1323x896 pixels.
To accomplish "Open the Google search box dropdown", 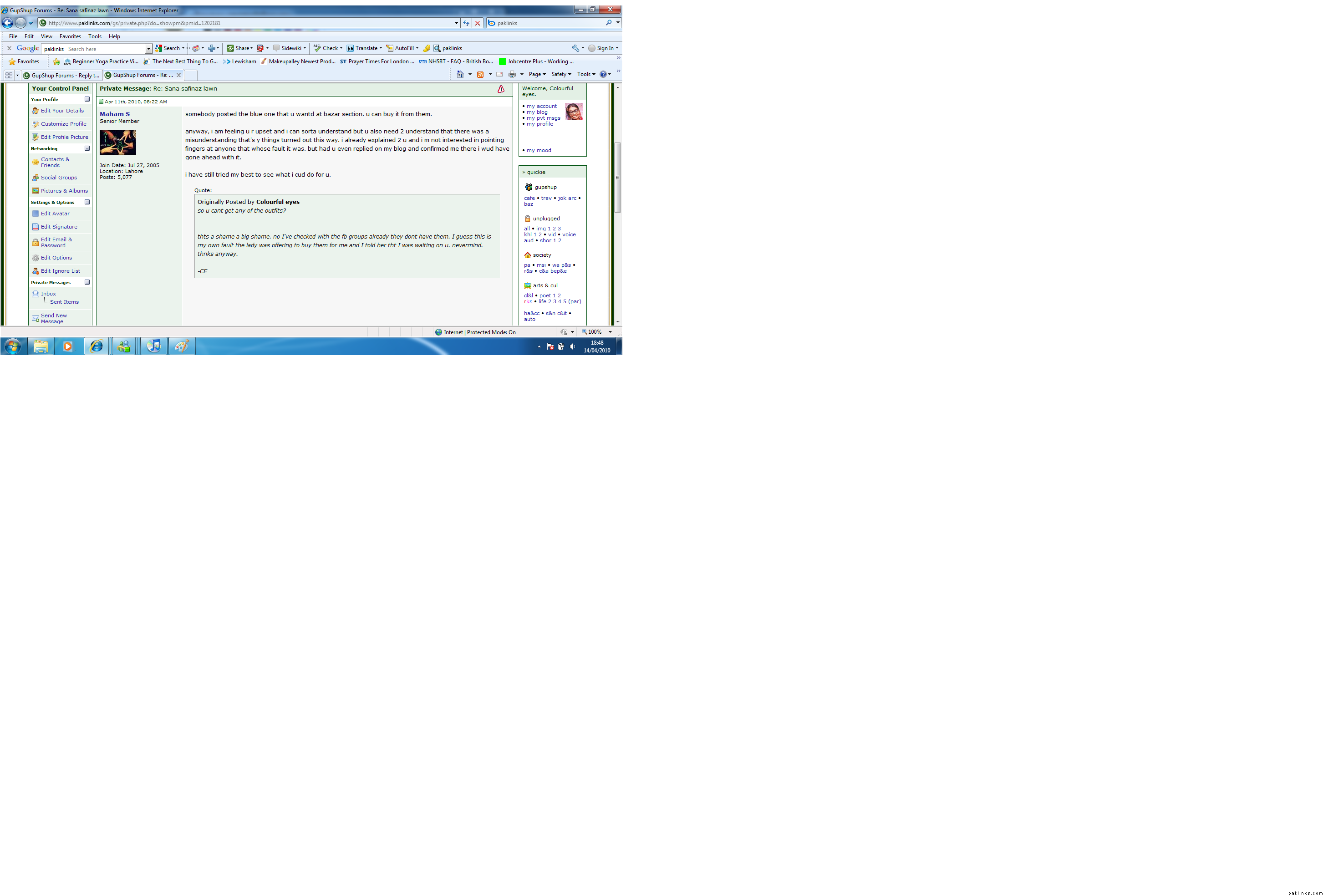I will pyautogui.click(x=148, y=49).
